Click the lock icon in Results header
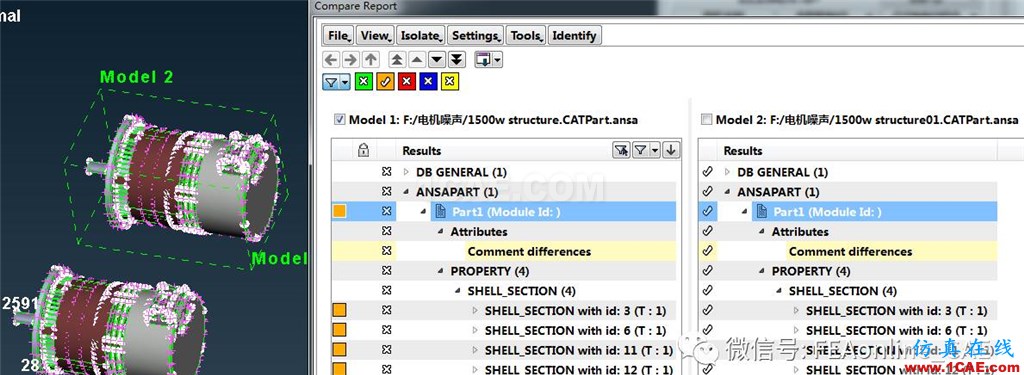The image size is (1024, 375). [364, 151]
